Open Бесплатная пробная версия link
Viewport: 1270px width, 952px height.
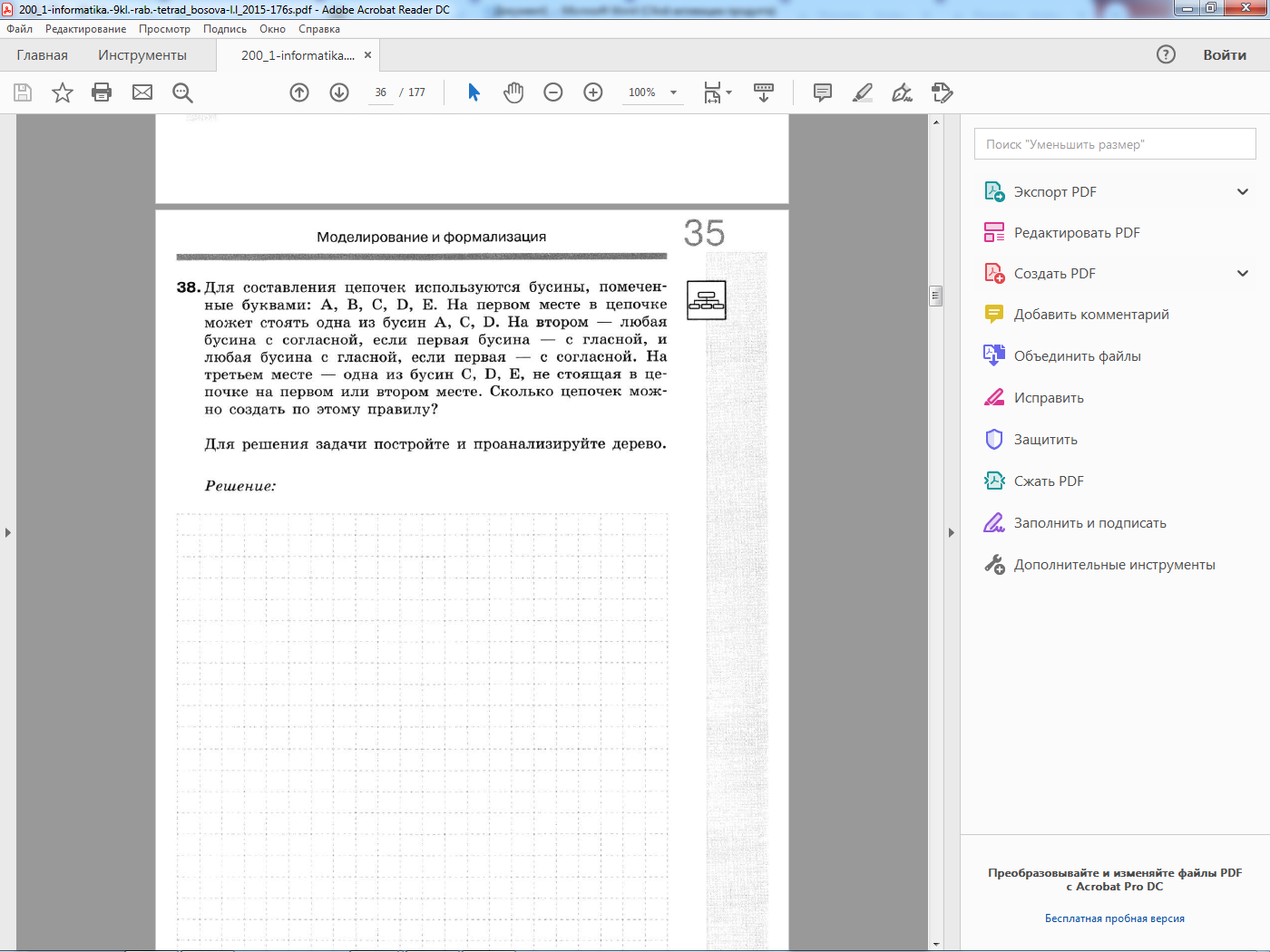click(1115, 918)
